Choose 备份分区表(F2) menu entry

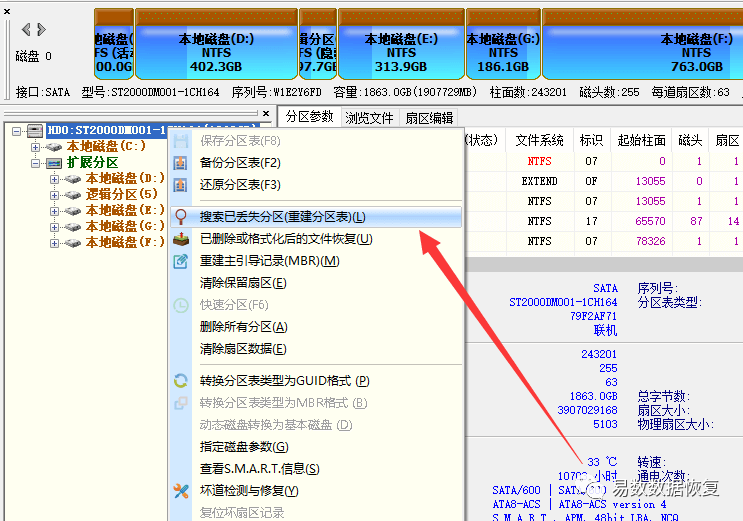coord(316,163)
